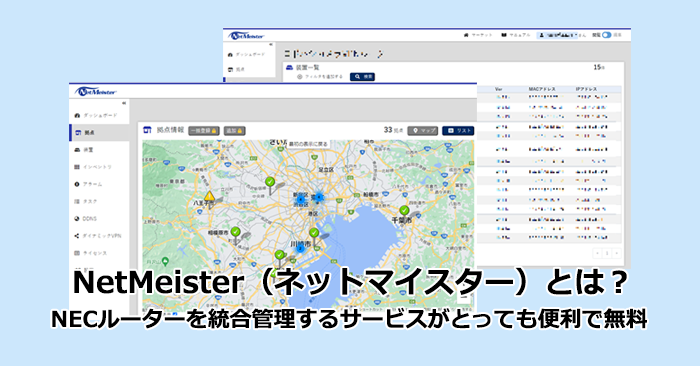Click the green check marker northwest of 新宿区

tap(270, 183)
